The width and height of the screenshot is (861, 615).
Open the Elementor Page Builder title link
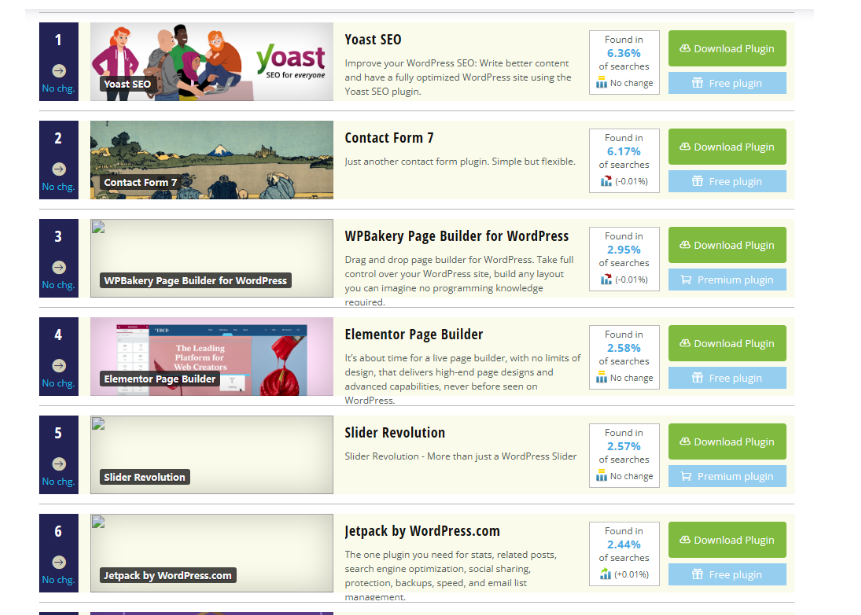413,334
